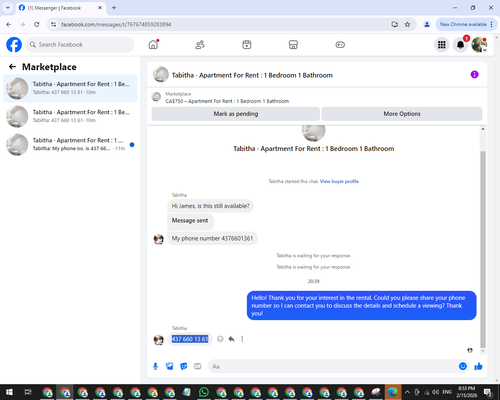Click Tabitha's avatar in chat header
The height and width of the screenshot is (400, 500).
coord(161,75)
